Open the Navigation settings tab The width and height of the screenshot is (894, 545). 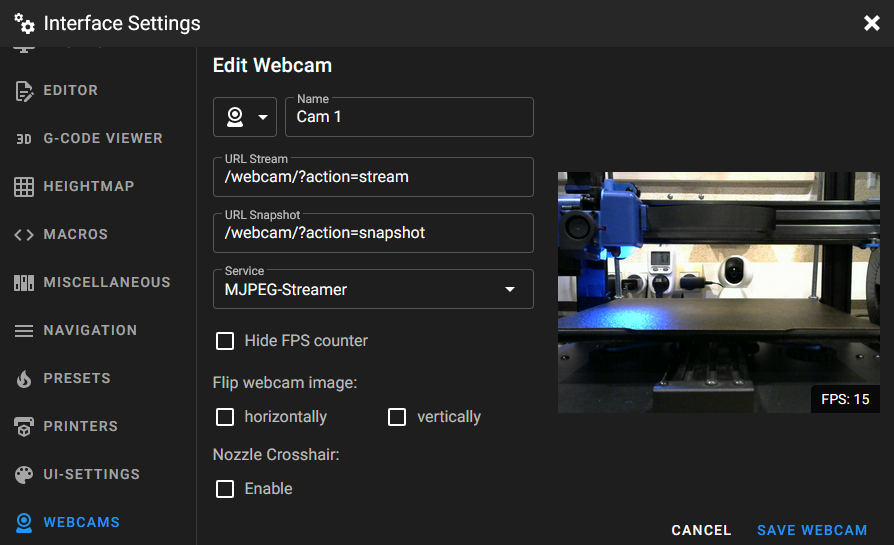pyautogui.click(x=90, y=331)
